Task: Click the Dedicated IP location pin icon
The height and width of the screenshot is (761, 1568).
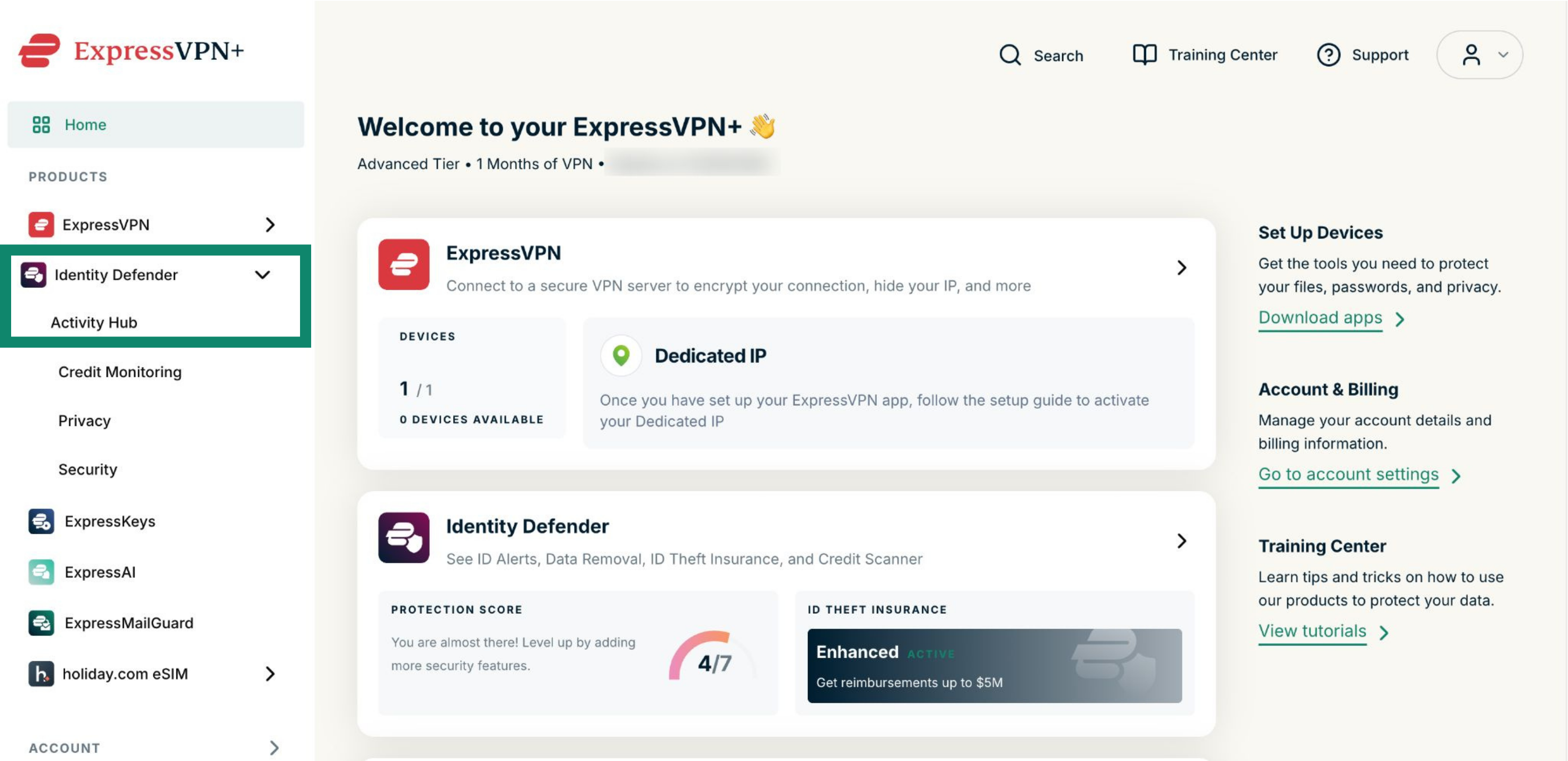Action: 621,355
